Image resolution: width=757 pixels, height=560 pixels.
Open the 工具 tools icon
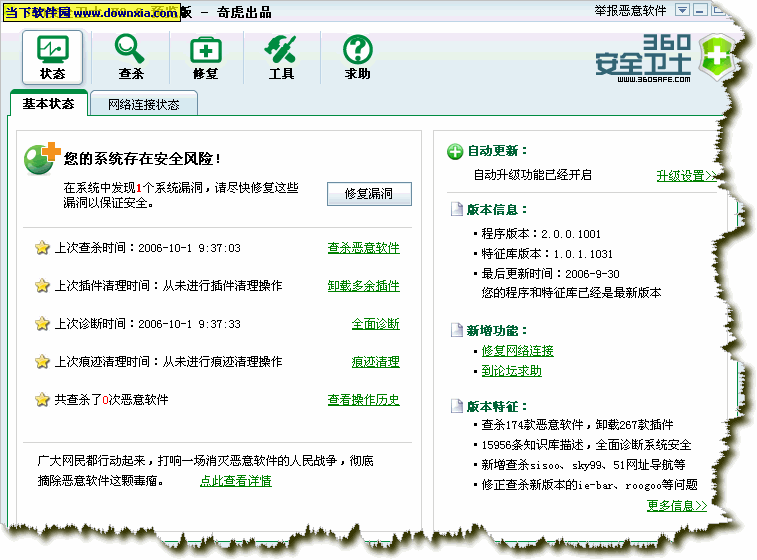coord(281,57)
